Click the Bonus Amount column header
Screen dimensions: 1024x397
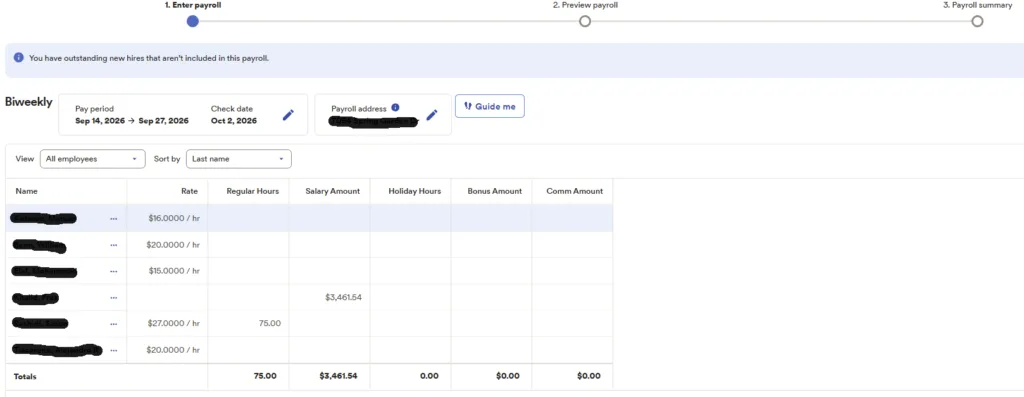pyautogui.click(x=494, y=191)
